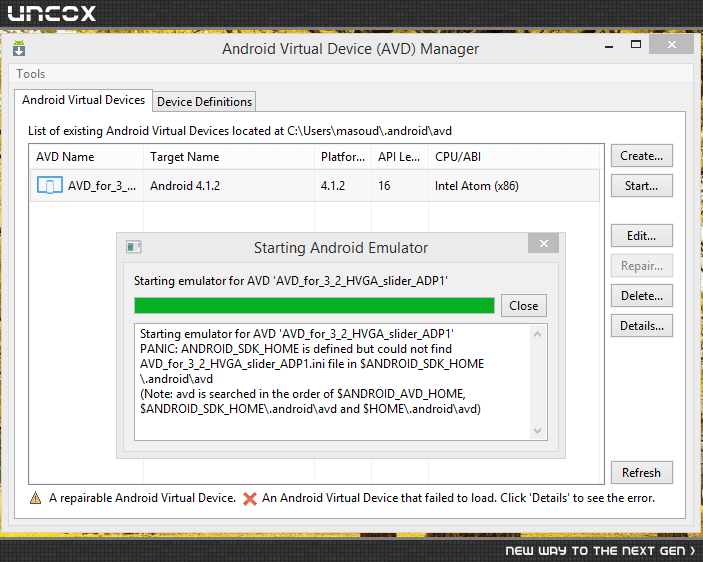Sort by Target Name column header
Screen dimensions: 703x562
click(229, 157)
